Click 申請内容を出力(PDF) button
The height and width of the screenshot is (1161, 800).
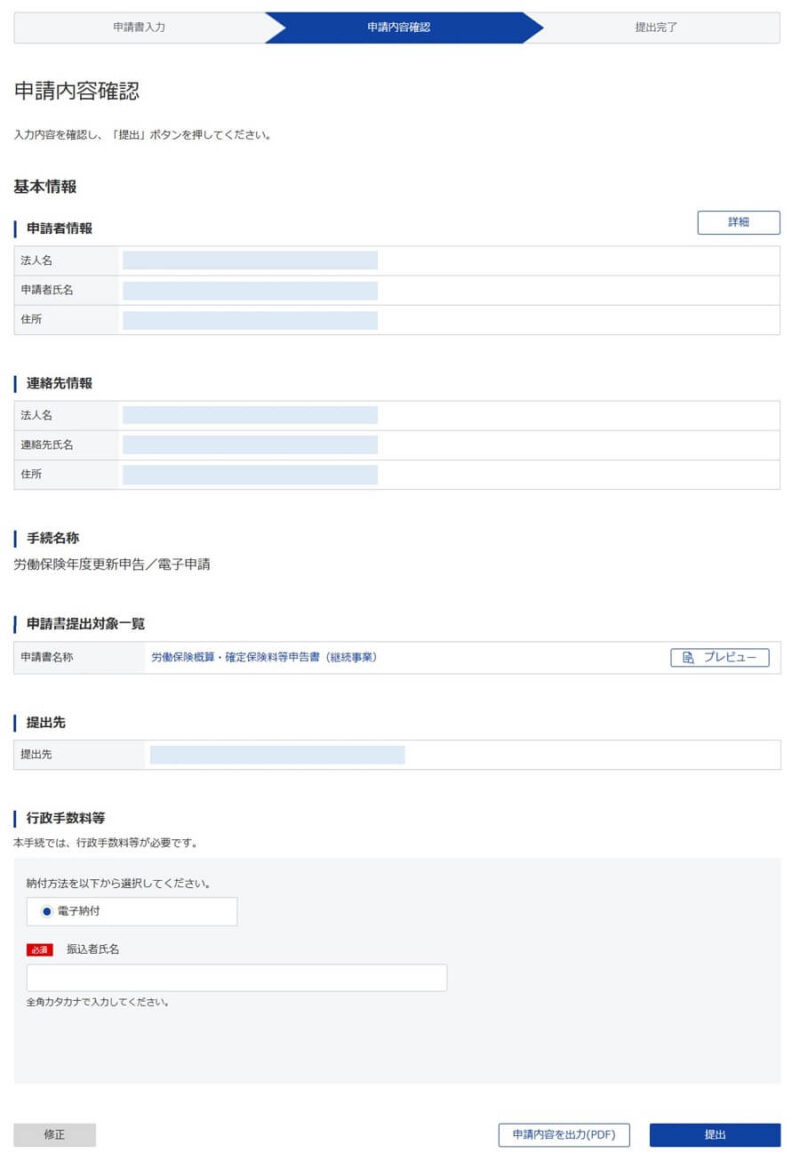[x=564, y=1134]
